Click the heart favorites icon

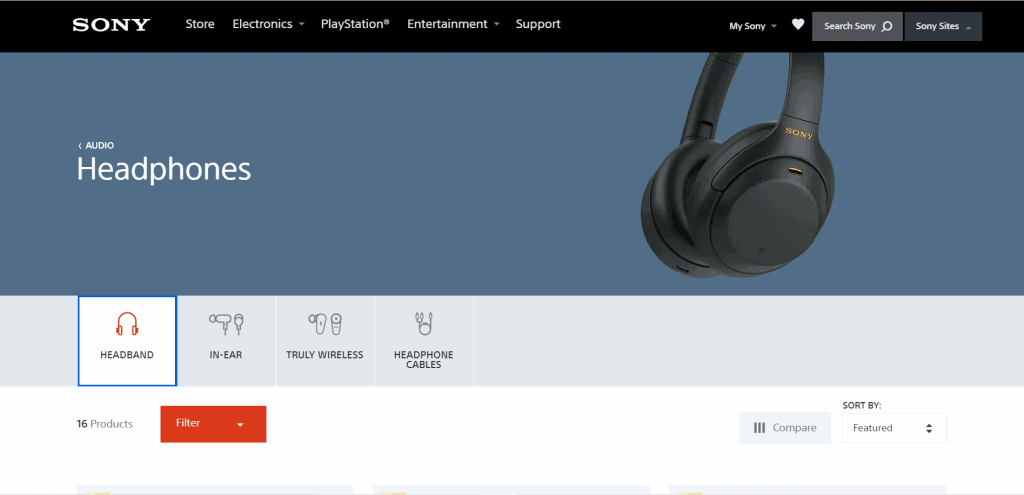pyautogui.click(x=798, y=25)
